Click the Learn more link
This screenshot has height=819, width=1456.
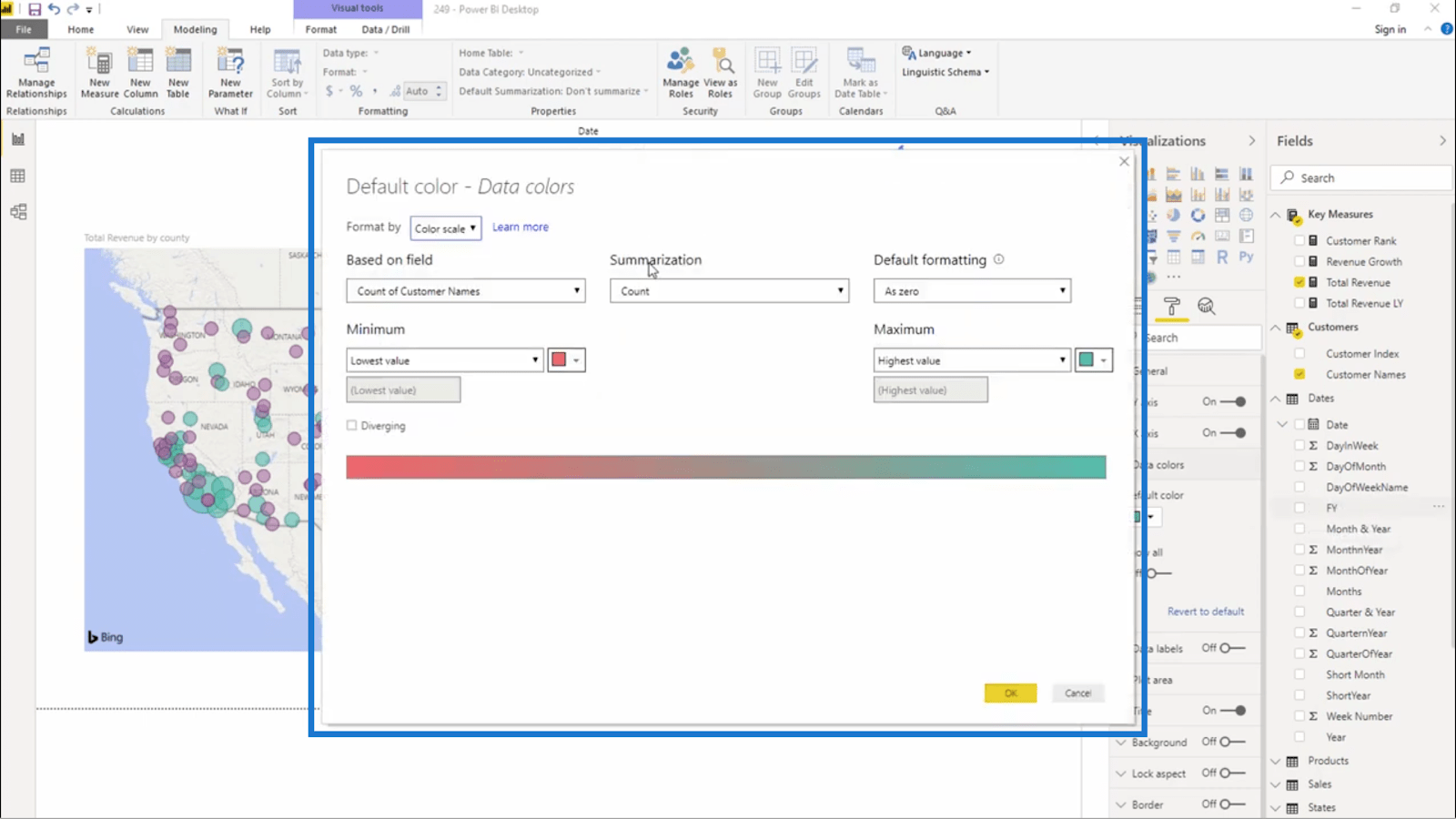click(x=521, y=227)
